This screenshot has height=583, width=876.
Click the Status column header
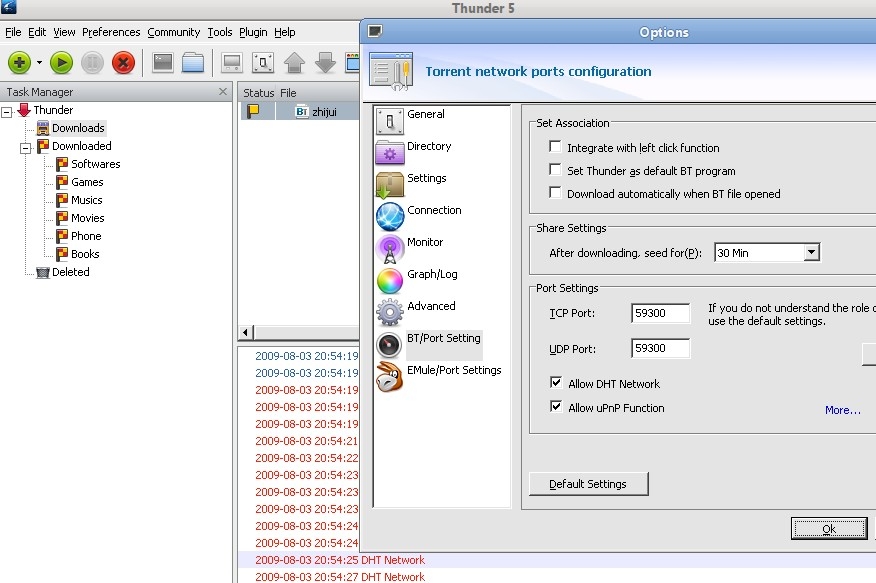(258, 93)
